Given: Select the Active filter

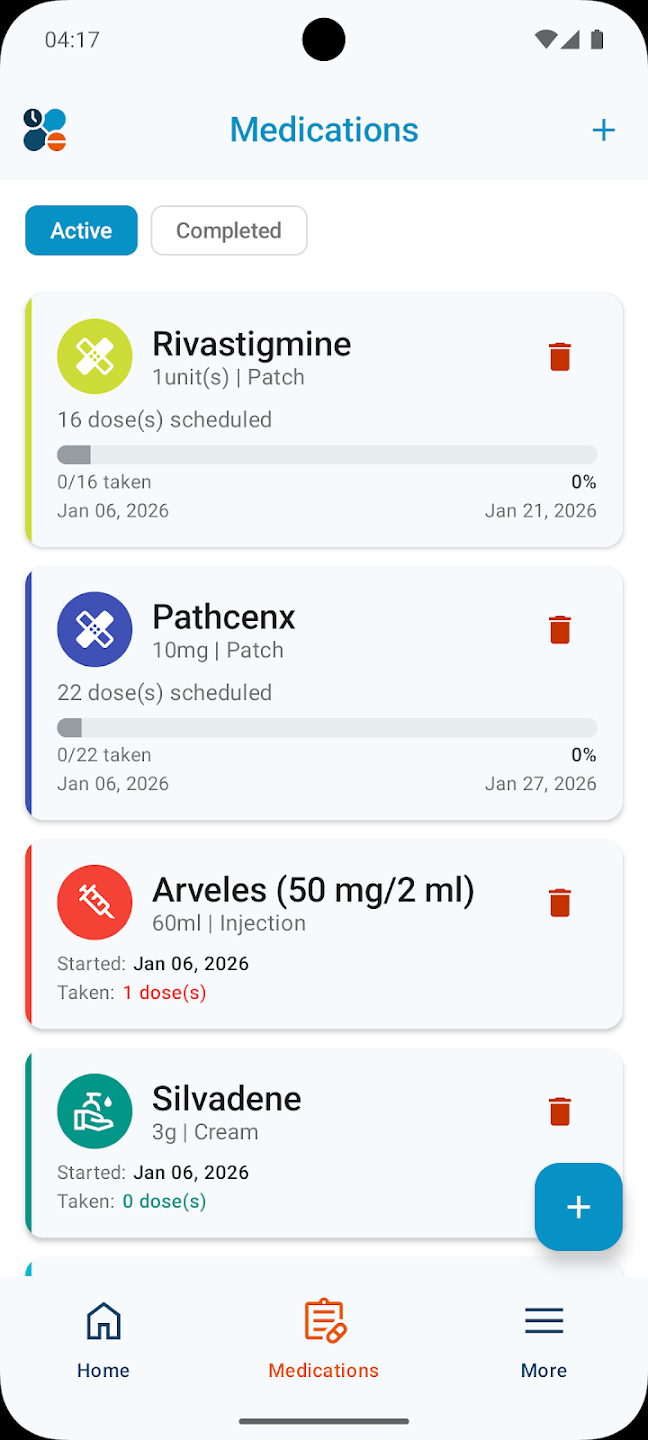Looking at the screenshot, I should 81,230.
